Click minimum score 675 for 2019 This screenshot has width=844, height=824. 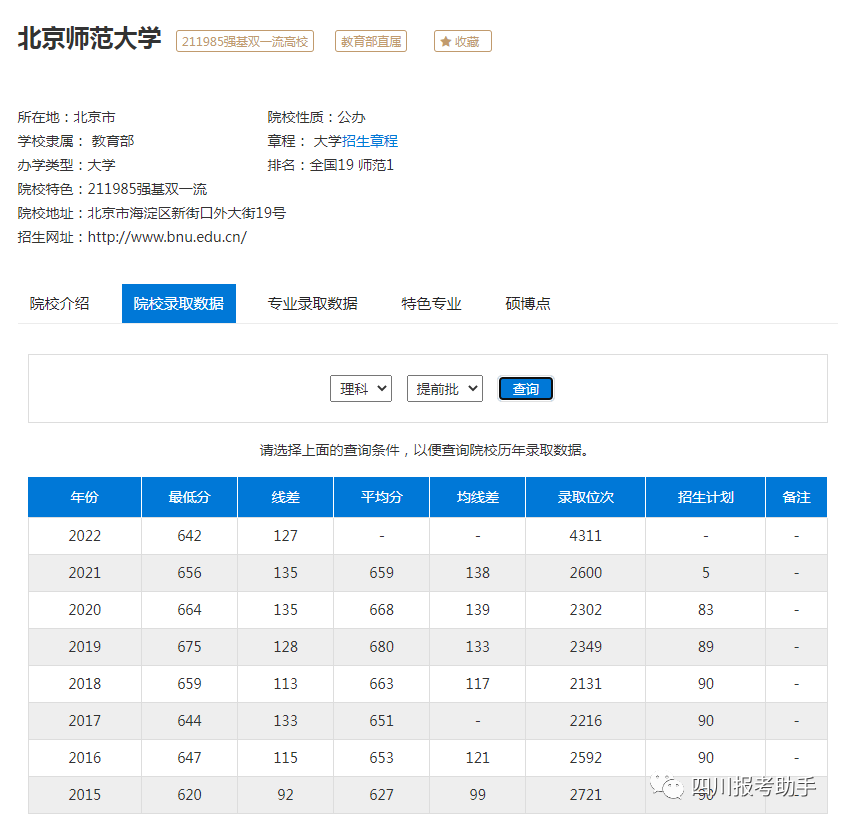[x=189, y=646]
